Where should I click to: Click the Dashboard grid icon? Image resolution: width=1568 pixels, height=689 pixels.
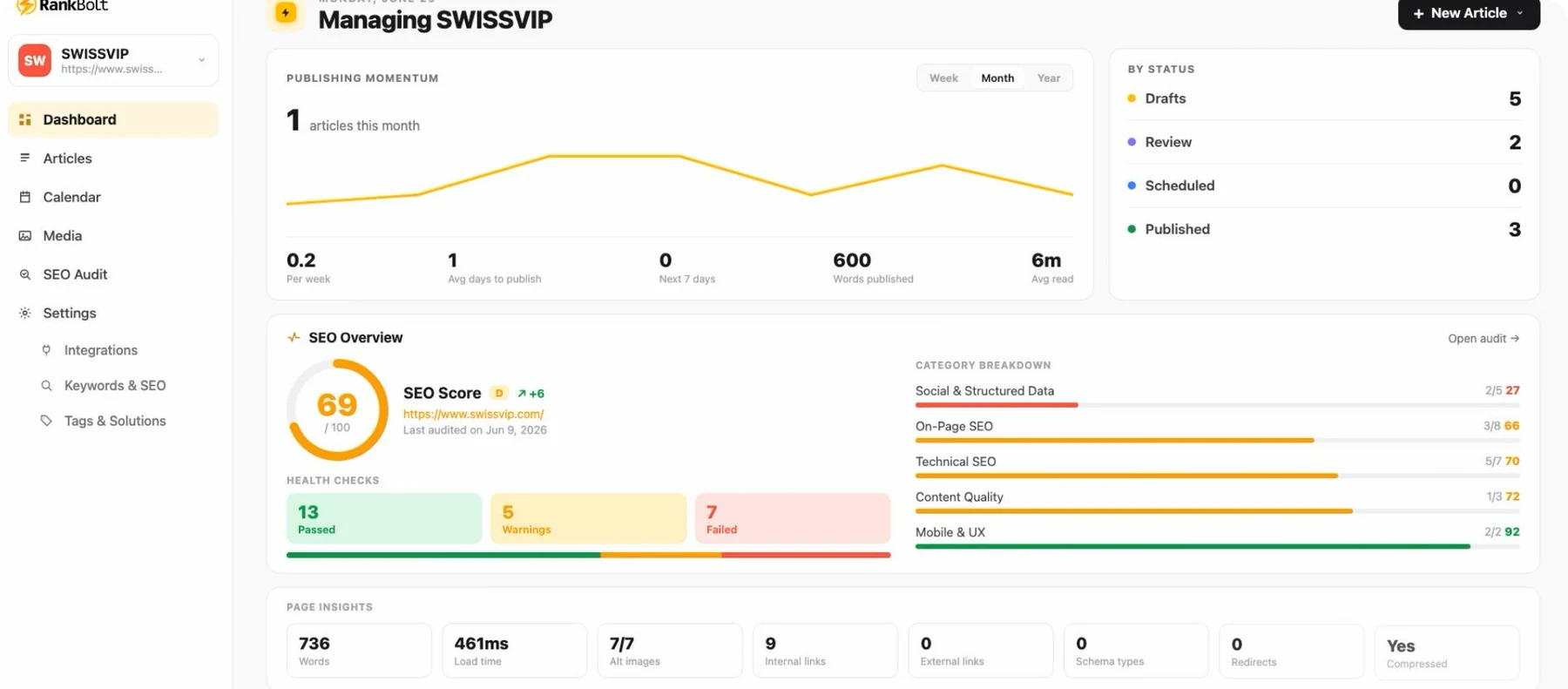[x=25, y=119]
